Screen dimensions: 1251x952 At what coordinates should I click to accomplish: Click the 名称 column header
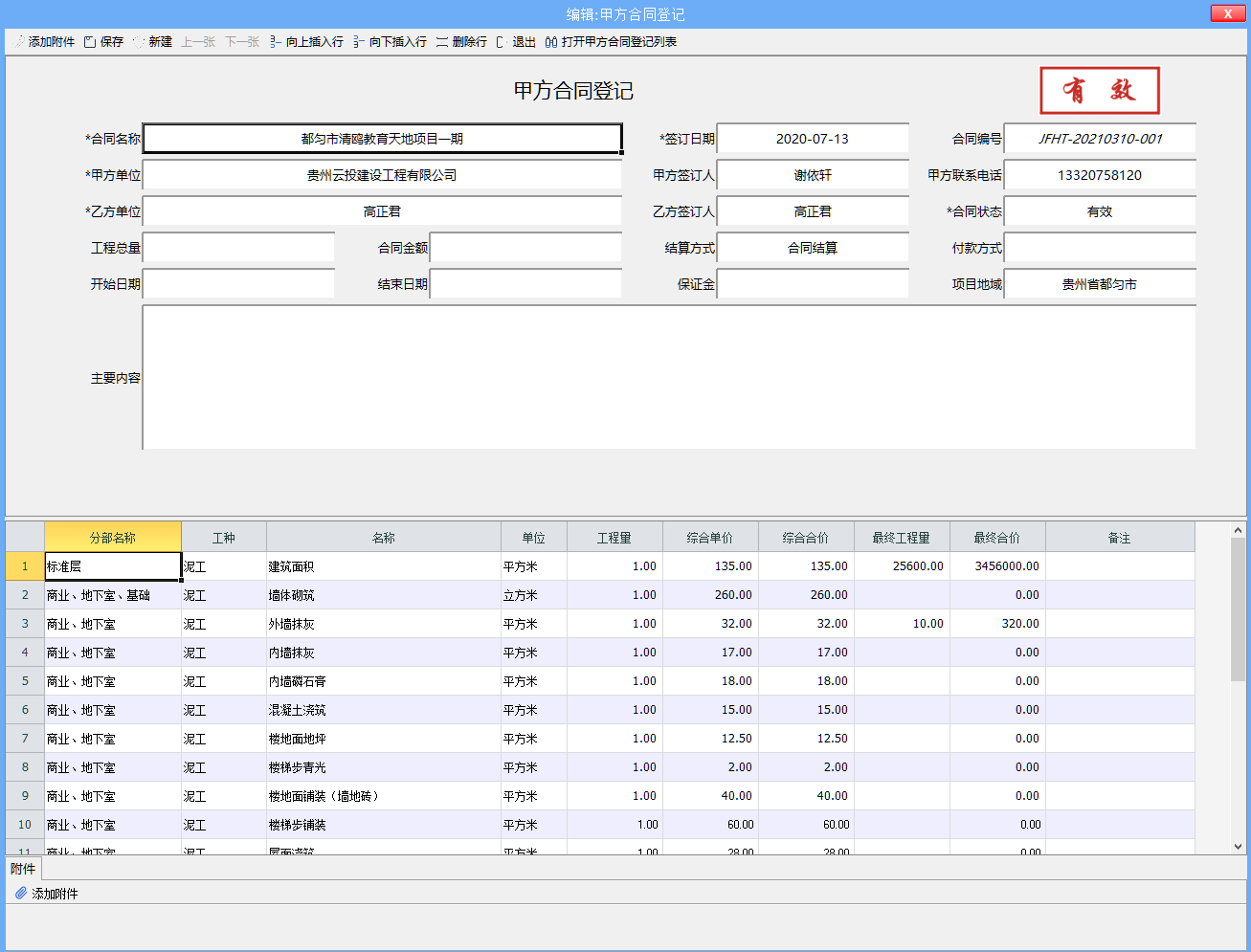(x=384, y=538)
